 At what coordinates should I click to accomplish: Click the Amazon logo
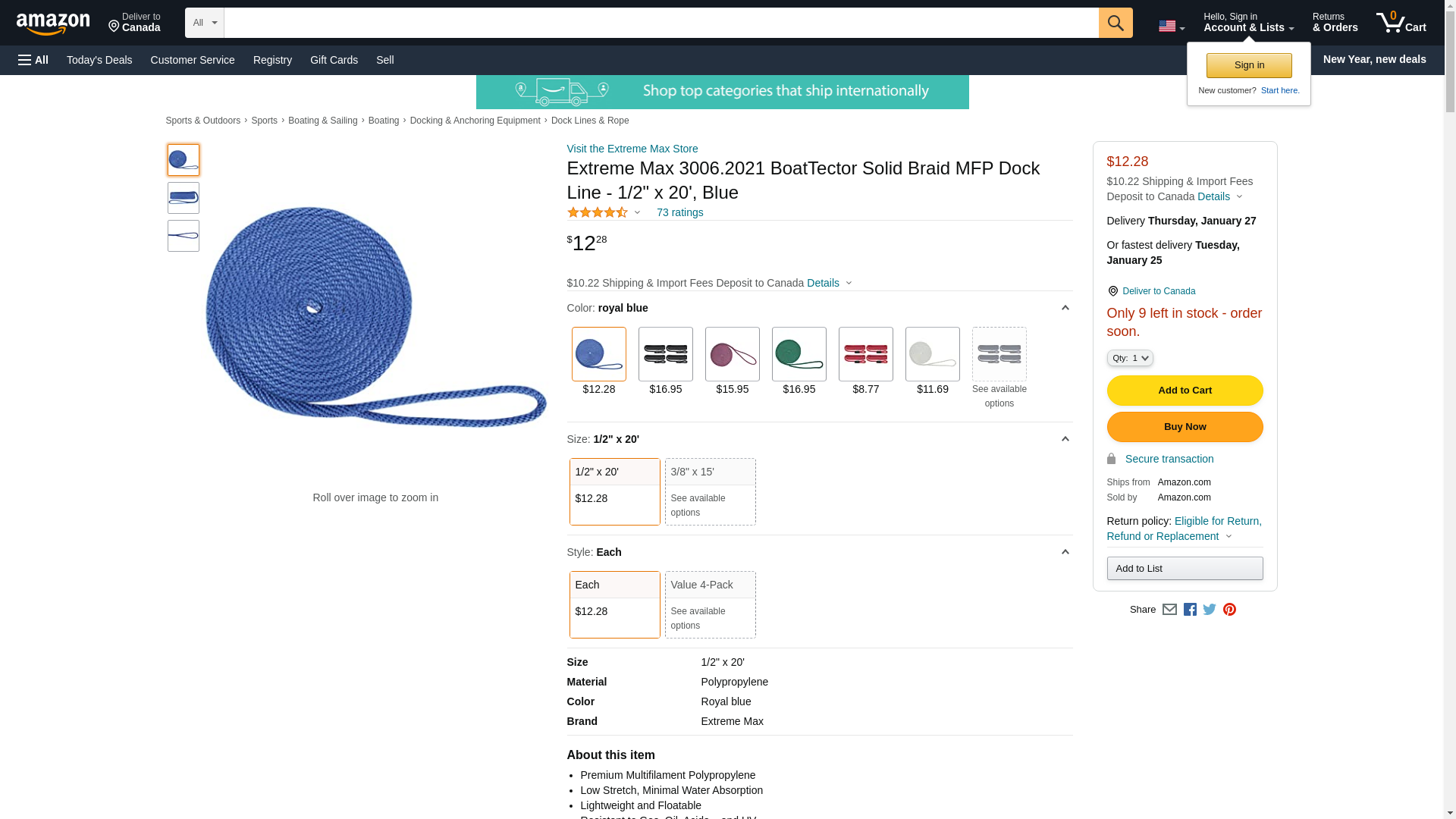pyautogui.click(x=53, y=24)
